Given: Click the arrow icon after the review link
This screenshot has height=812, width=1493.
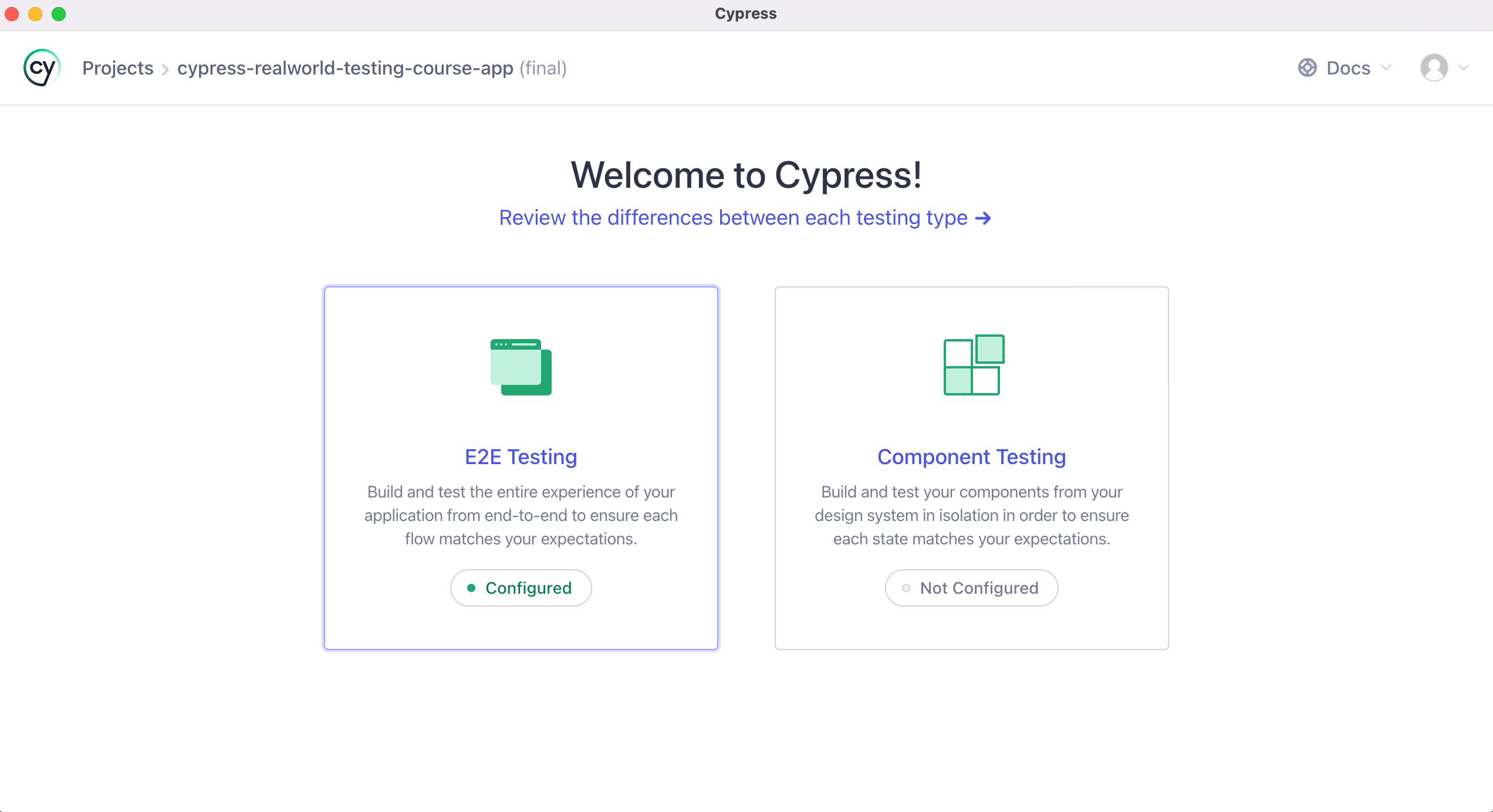Looking at the screenshot, I should click(983, 218).
